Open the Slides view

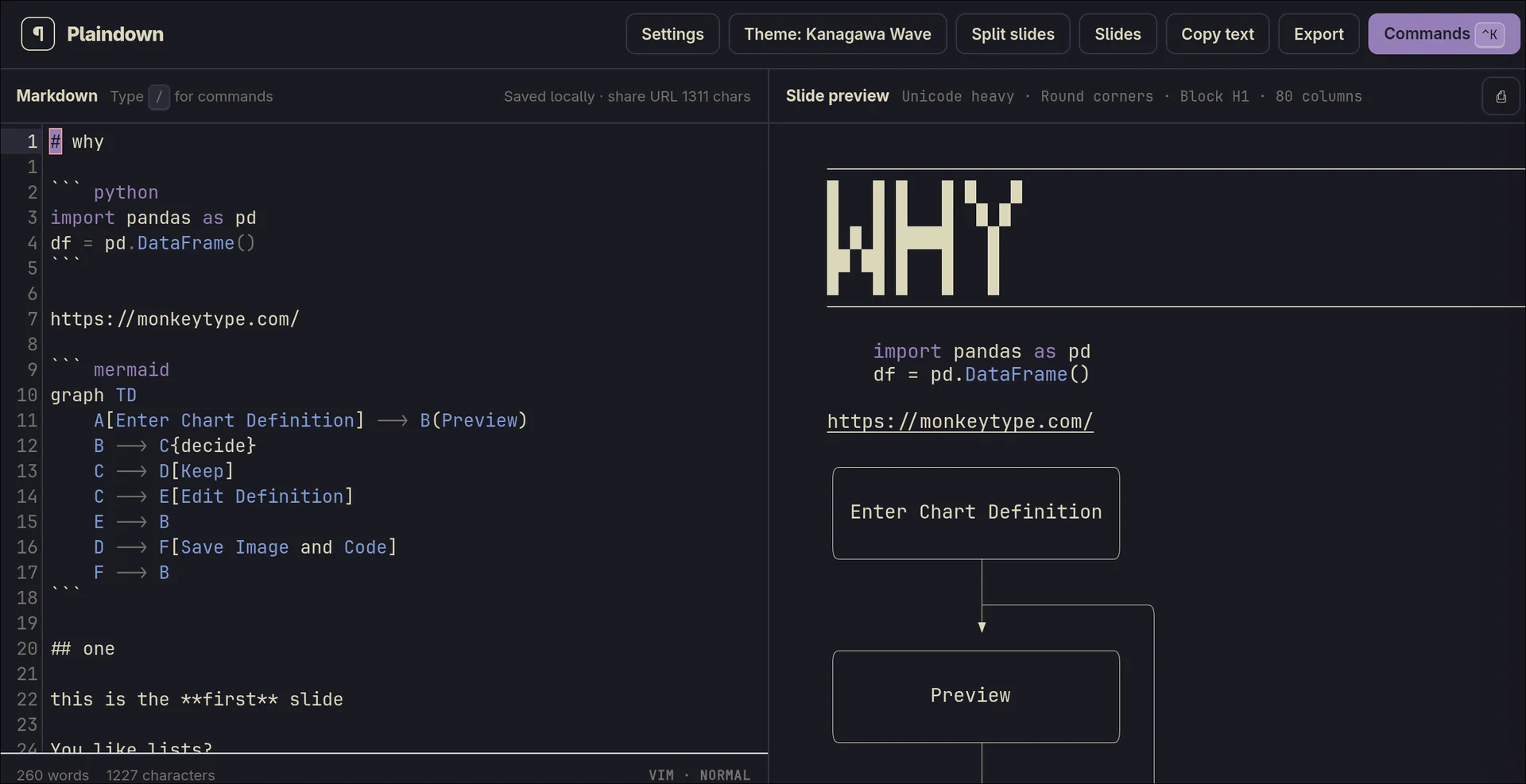(x=1117, y=34)
